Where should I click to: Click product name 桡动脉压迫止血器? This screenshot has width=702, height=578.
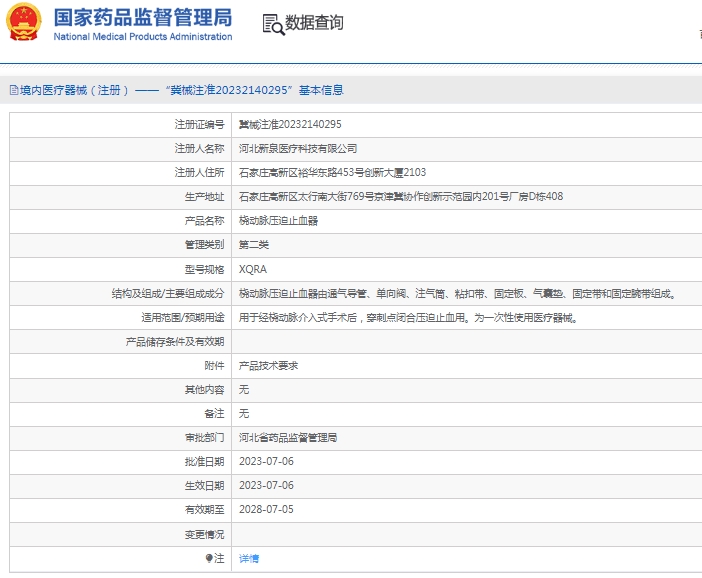pyautogui.click(x=278, y=221)
